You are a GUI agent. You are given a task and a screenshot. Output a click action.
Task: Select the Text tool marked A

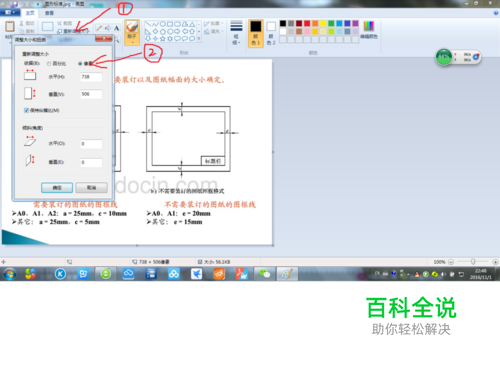(116, 28)
